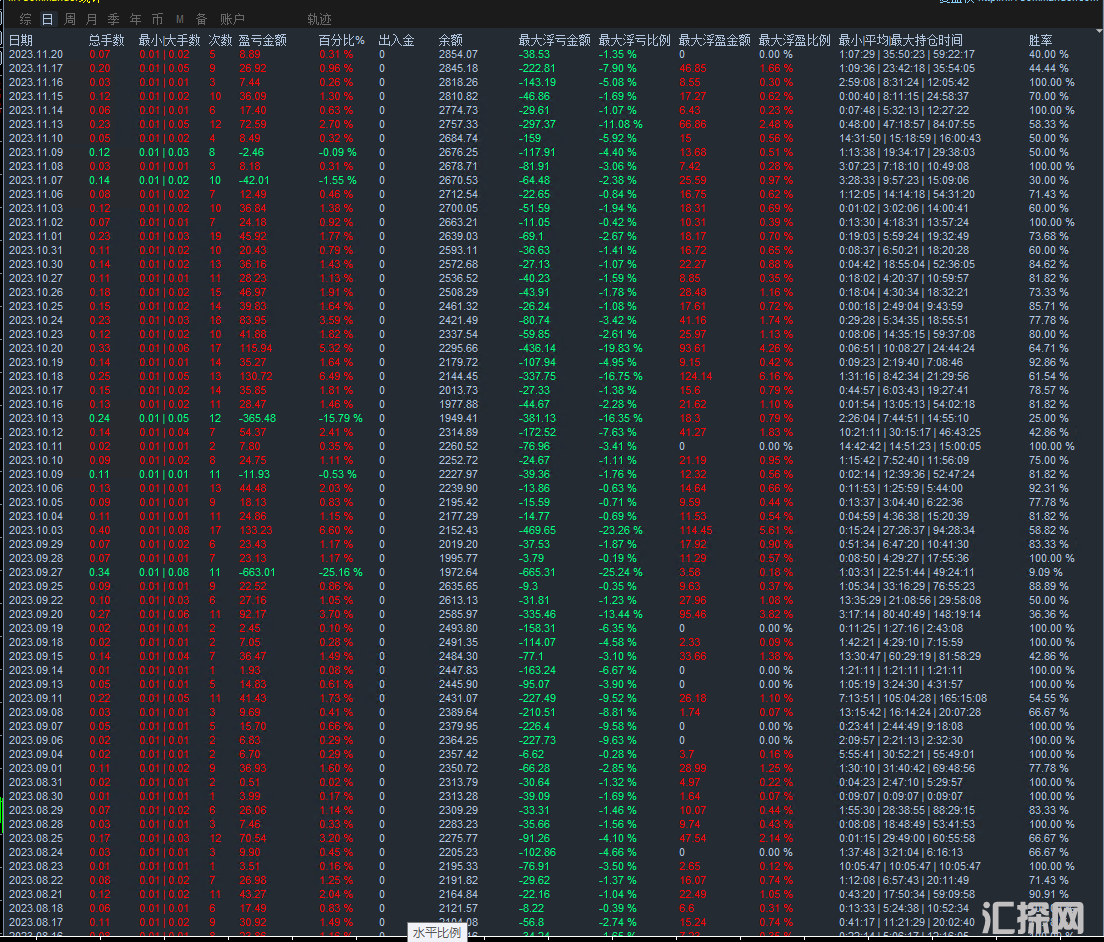Click the 余额 column header
1104x942 pixels.
tap(450, 40)
